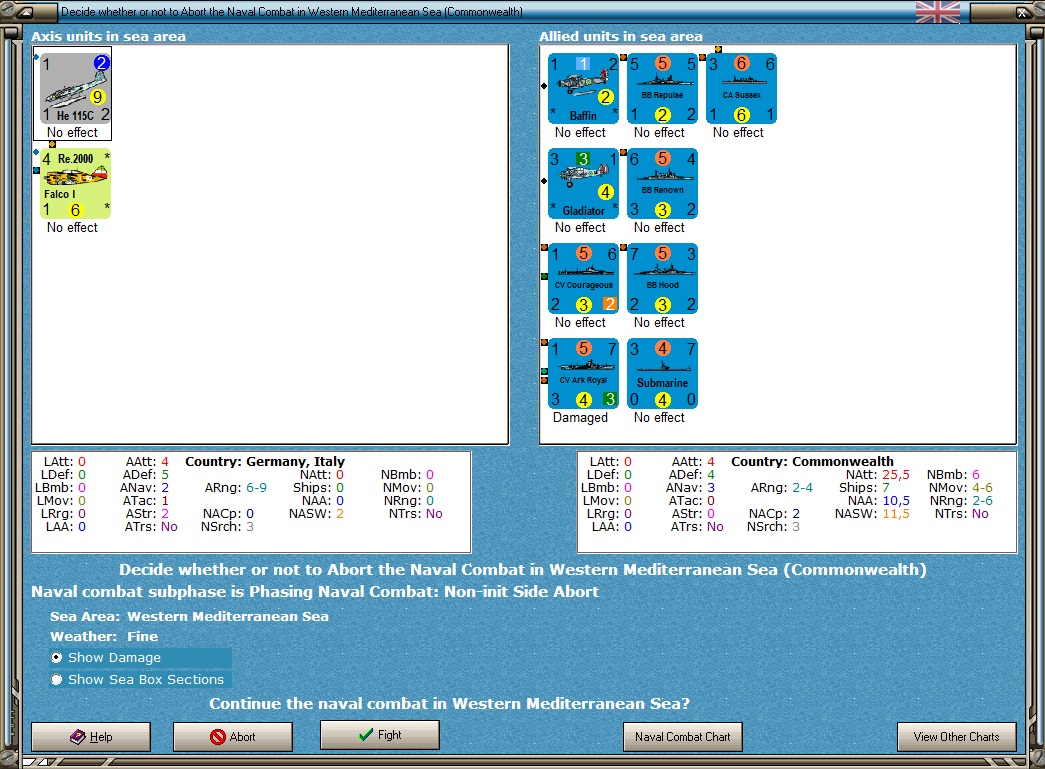Click 'Continue the naval combat' question text
This screenshot has width=1045, height=769.
coord(449,704)
